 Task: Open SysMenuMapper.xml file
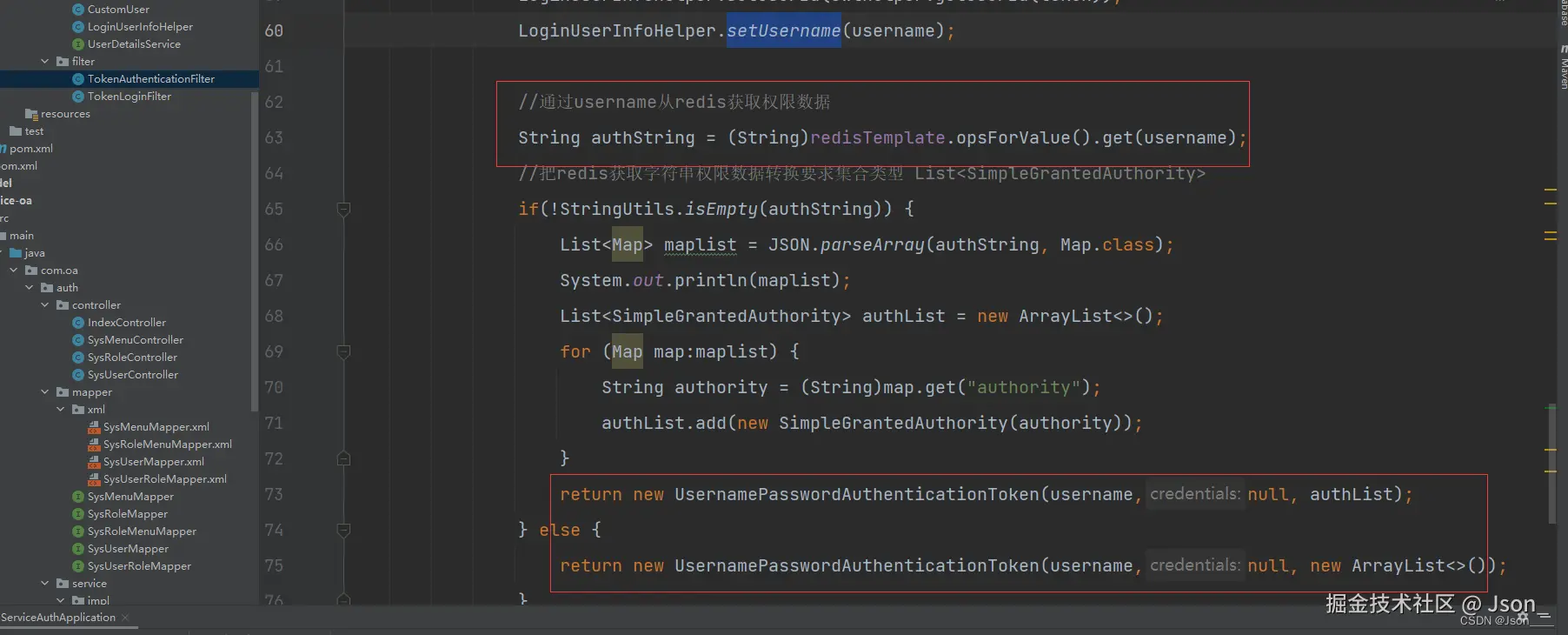[156, 427]
